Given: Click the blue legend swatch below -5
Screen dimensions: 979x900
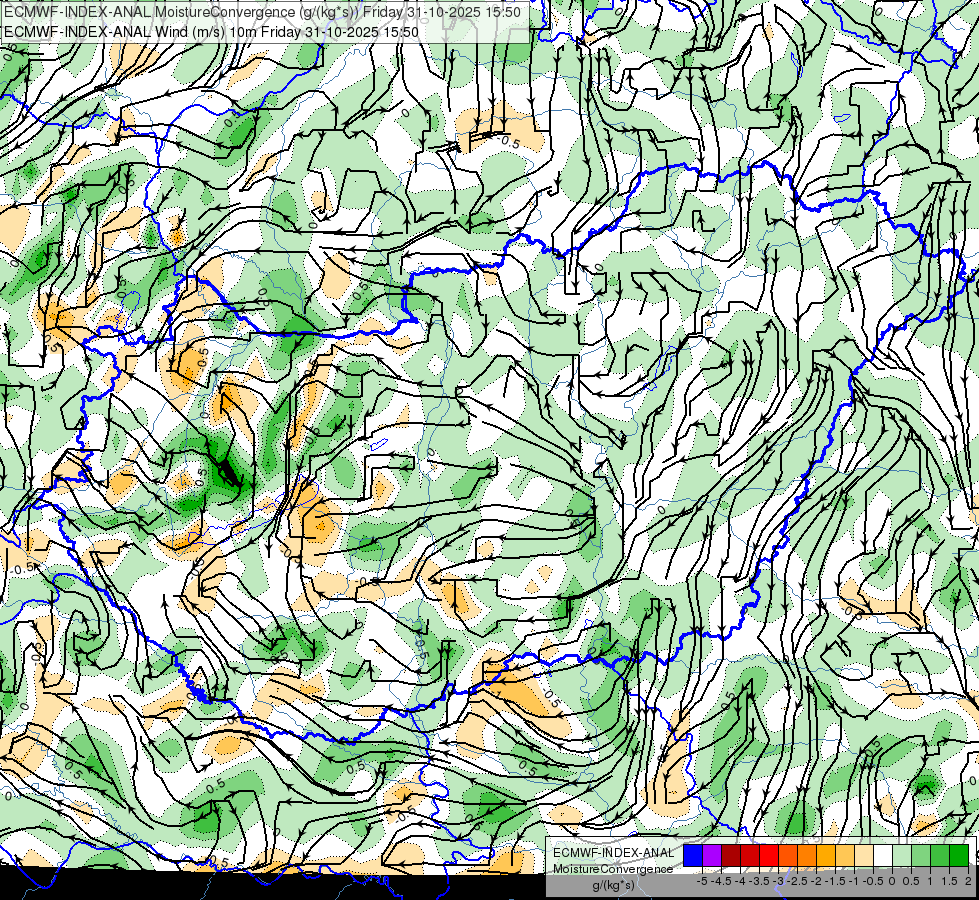Looking at the screenshot, I should (693, 855).
